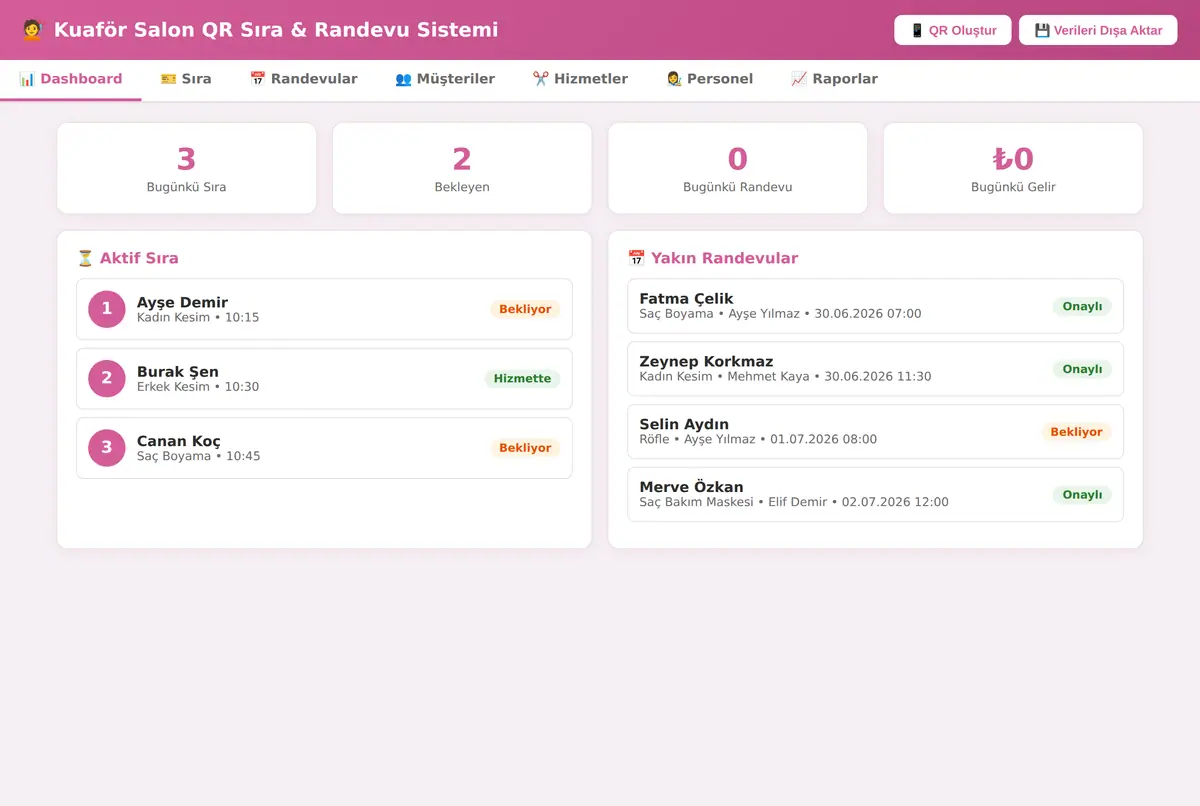Open the Bugünkü Gelir stat card
Viewport: 1200px width, 806px height.
click(1013, 168)
